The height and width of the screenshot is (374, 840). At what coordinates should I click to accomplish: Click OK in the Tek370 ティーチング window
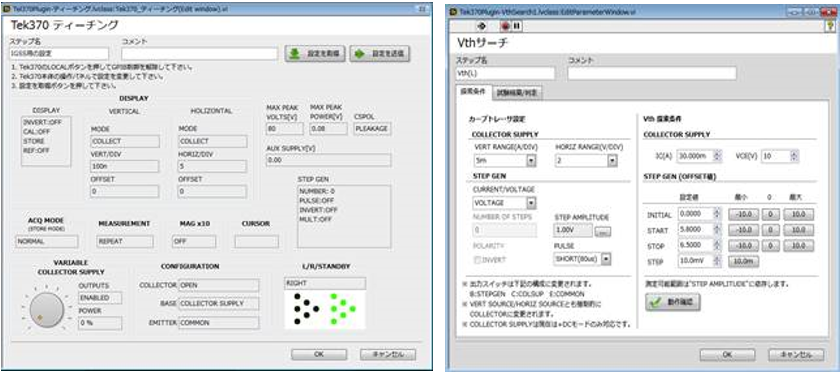[x=319, y=354]
